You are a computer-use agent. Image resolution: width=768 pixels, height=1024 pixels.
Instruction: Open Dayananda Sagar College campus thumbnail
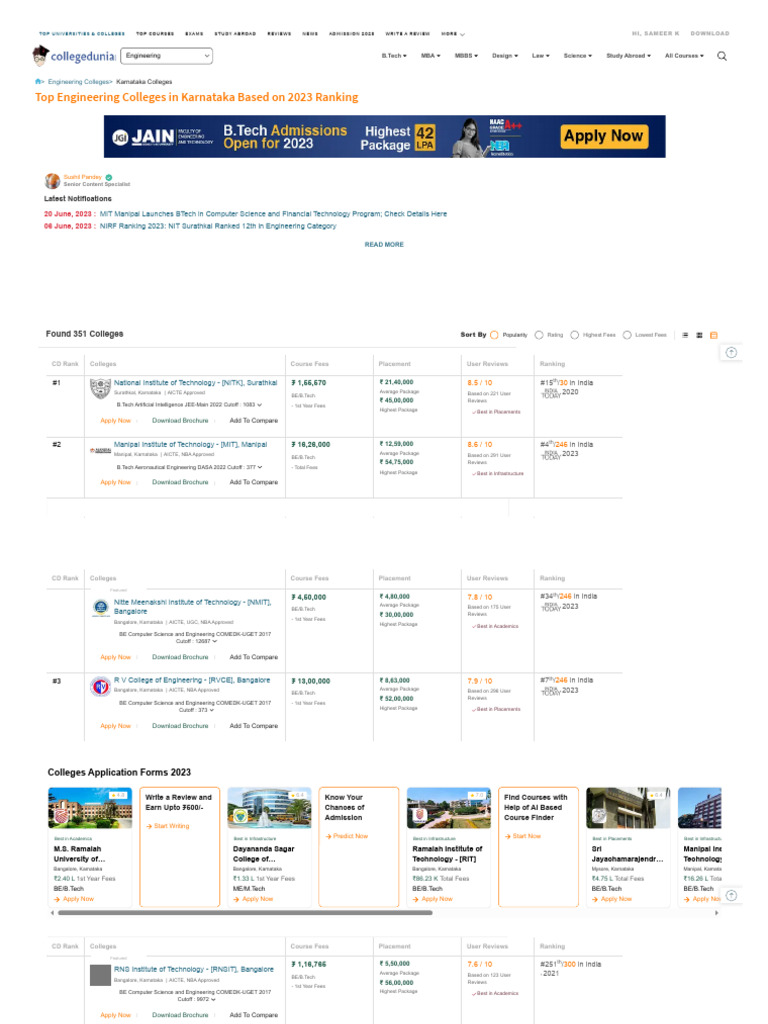pos(269,808)
